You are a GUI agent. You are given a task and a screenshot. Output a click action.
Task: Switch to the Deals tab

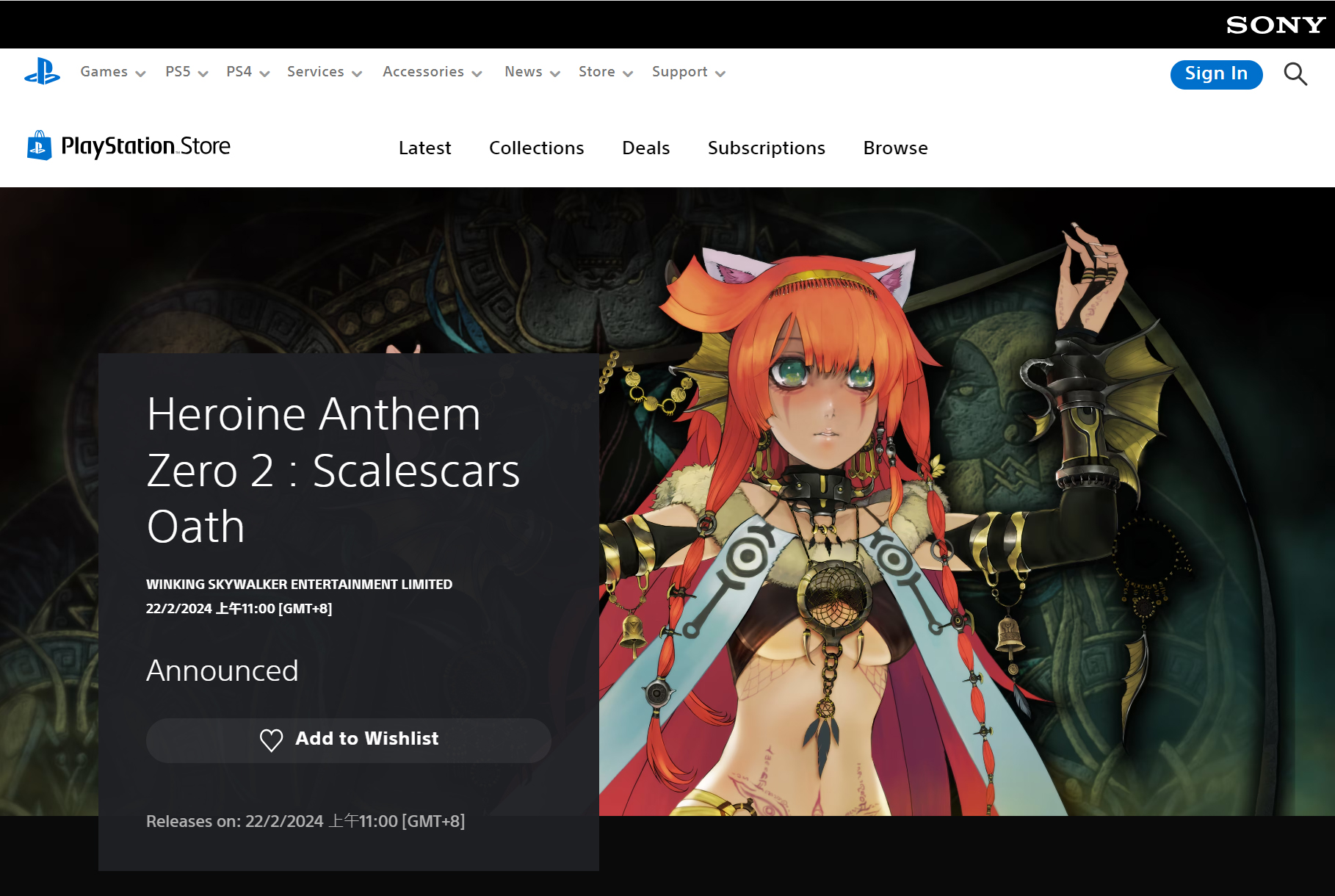click(645, 148)
